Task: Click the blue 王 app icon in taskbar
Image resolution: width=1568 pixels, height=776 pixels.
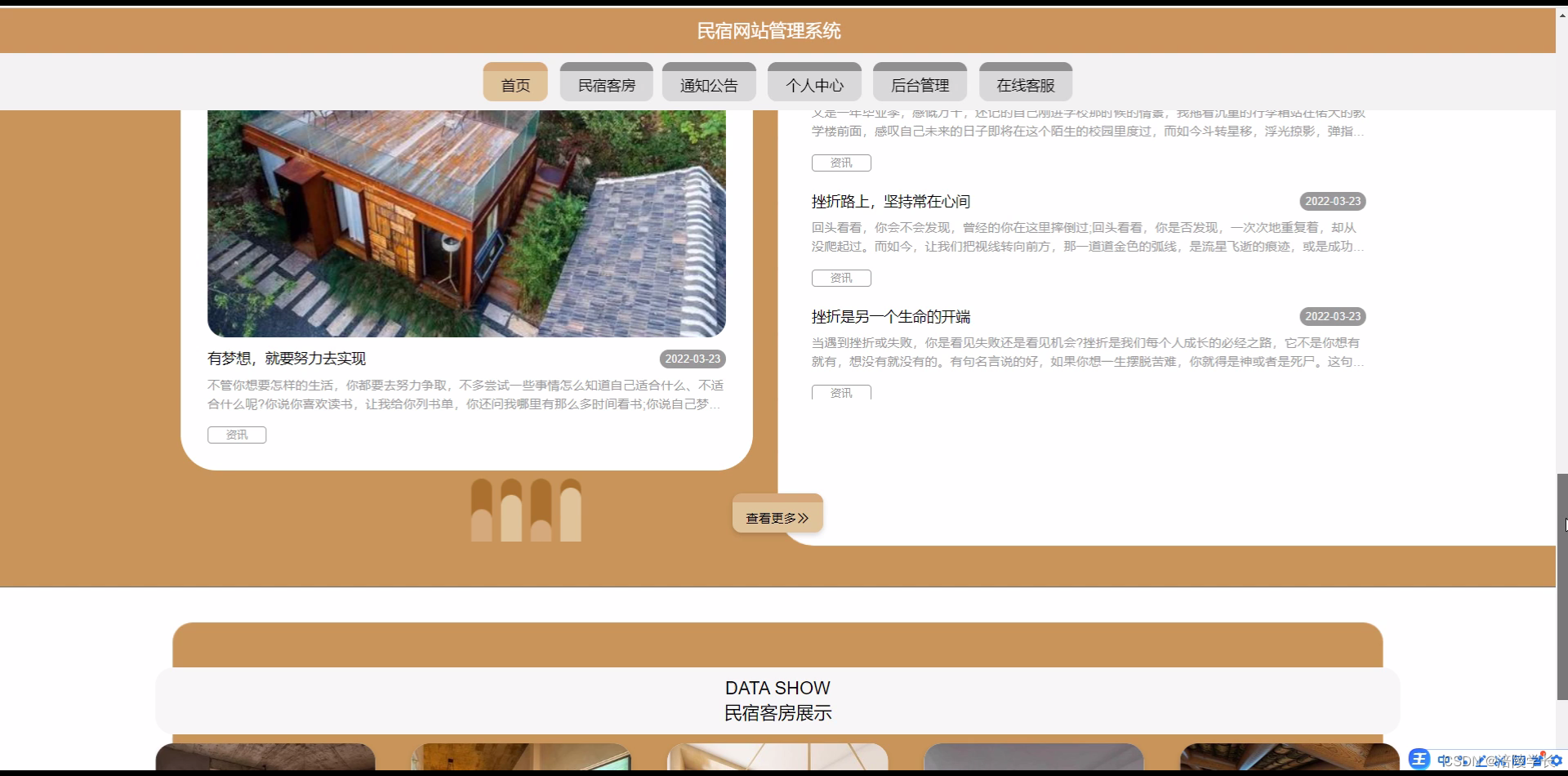Action: pyautogui.click(x=1419, y=760)
